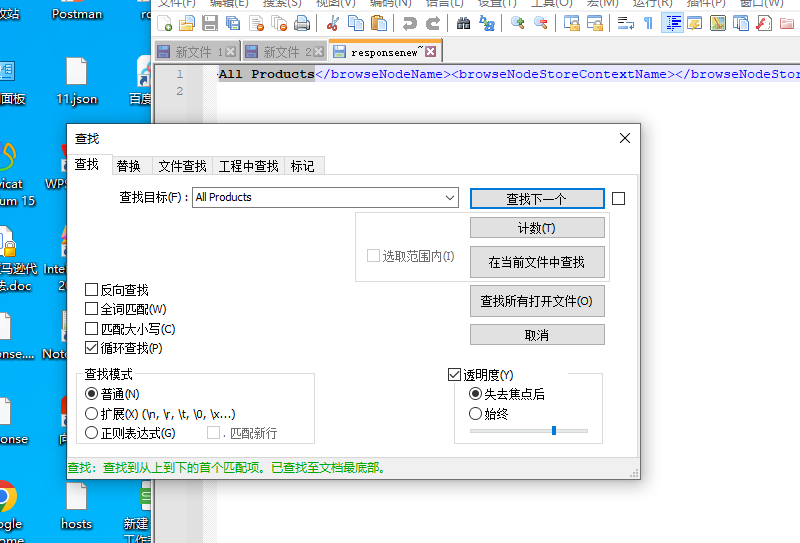Image resolution: width=800 pixels, height=543 pixels.
Task: Toggle the indent guide toolbar icon
Action: click(x=672, y=23)
